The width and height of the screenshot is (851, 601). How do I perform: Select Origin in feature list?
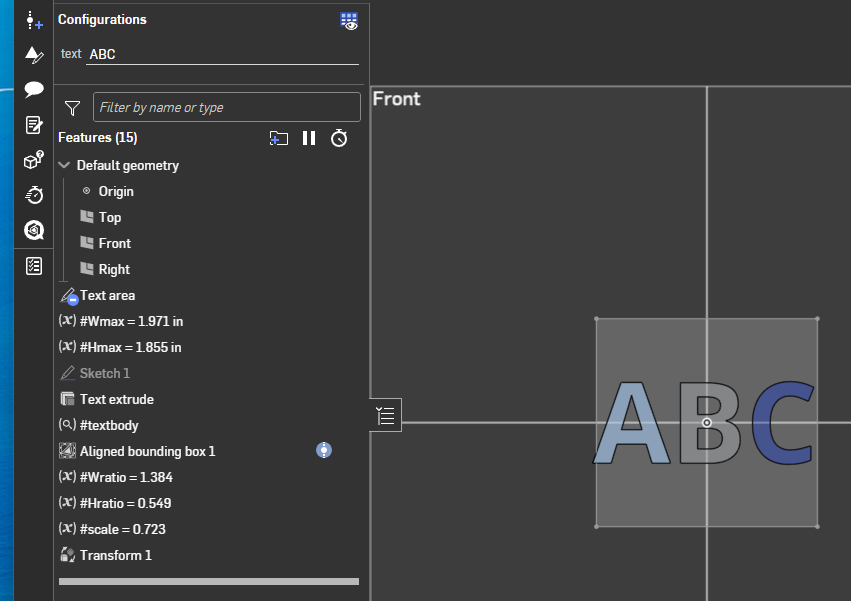point(116,191)
